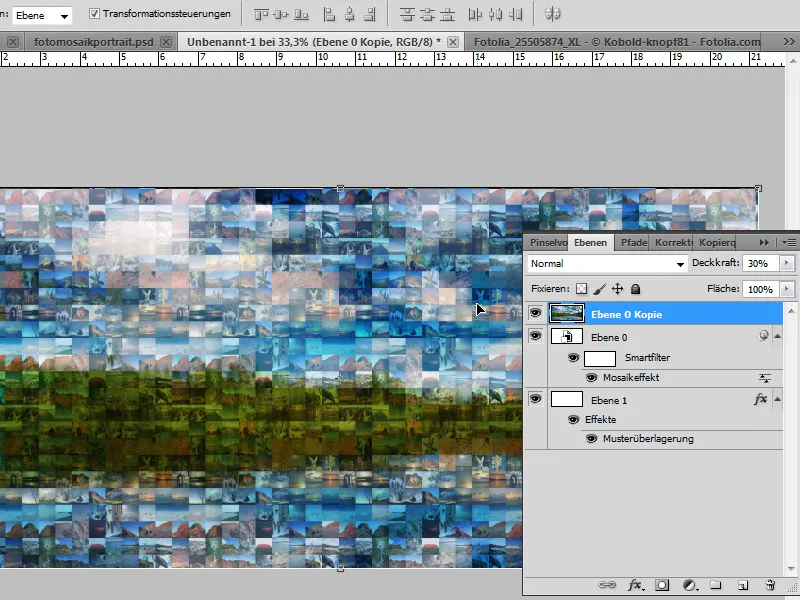Viewport: 800px width, 600px height.
Task: Click the fx icon on Ebene 1
Action: 760,399
